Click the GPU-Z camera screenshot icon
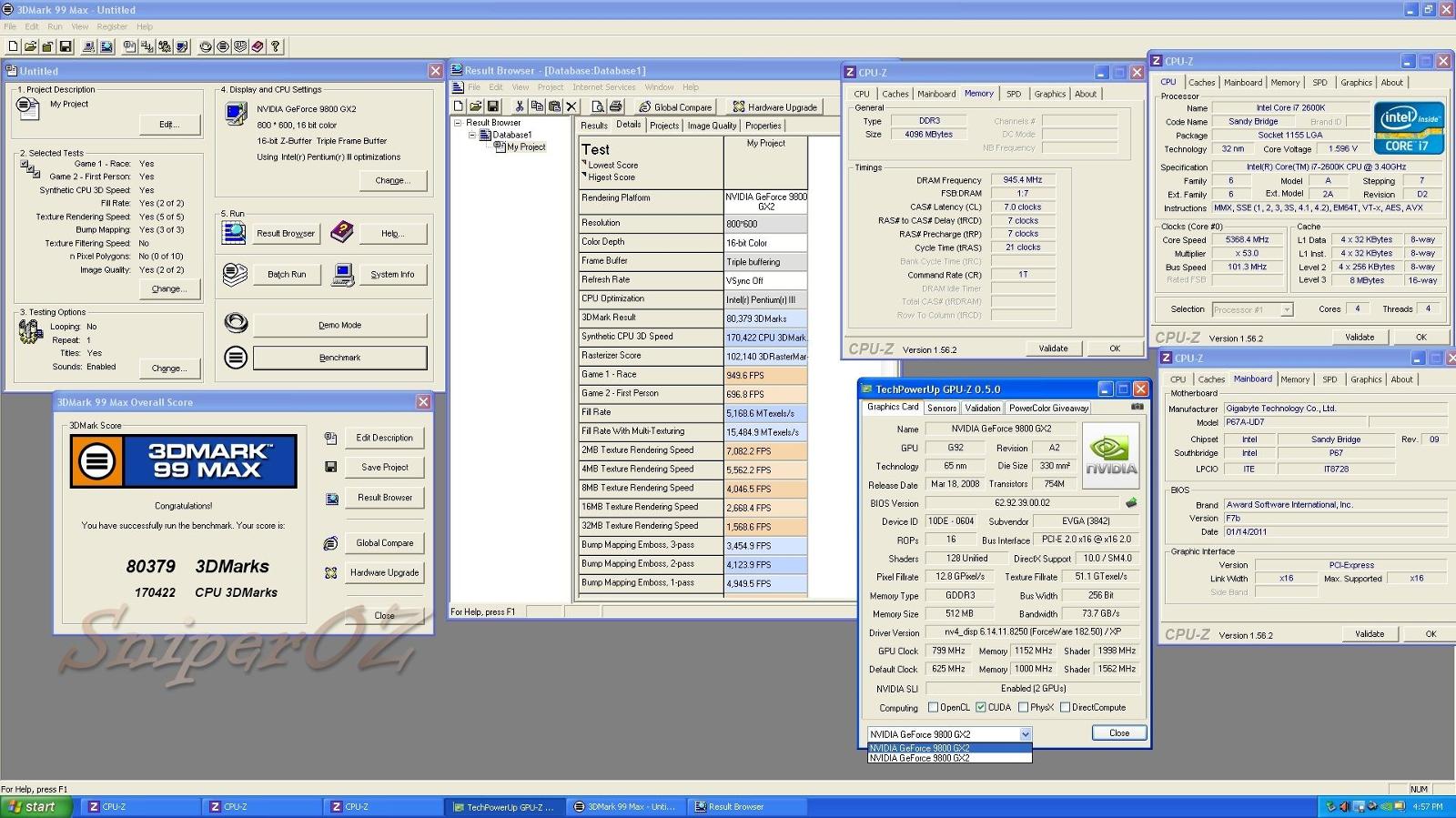This screenshot has width=1456, height=818. click(1137, 407)
